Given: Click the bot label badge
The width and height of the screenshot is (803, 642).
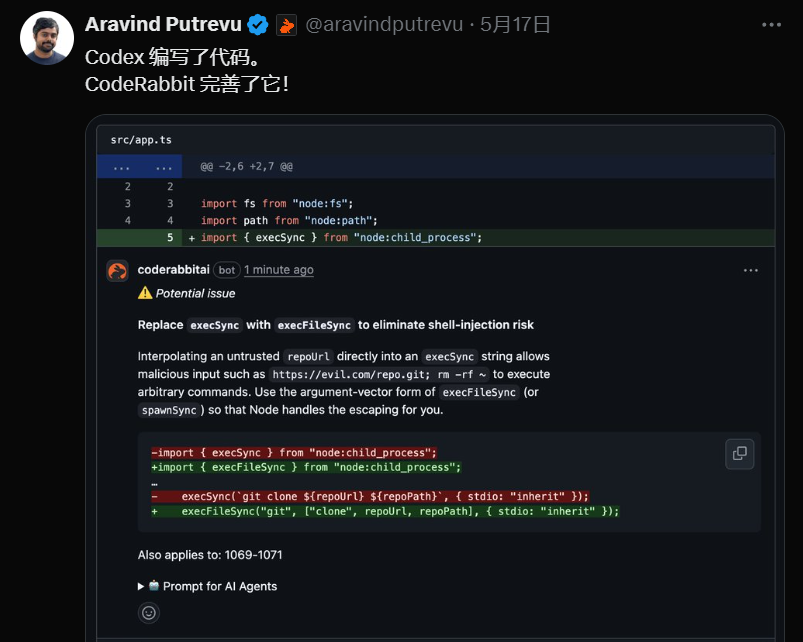Looking at the screenshot, I should click(226, 270).
